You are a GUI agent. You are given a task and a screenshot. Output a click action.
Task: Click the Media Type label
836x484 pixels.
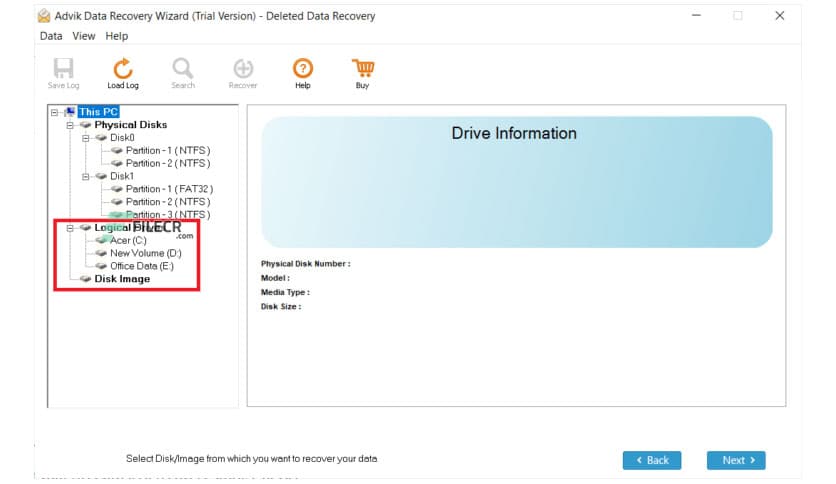[285, 293]
